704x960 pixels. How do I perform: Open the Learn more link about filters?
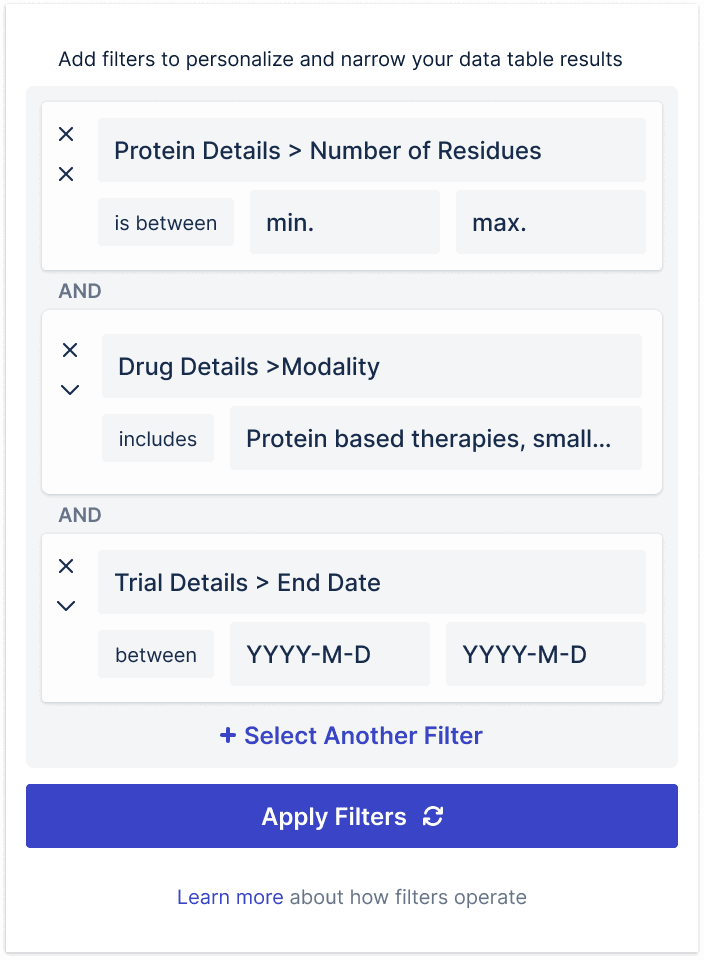230,897
